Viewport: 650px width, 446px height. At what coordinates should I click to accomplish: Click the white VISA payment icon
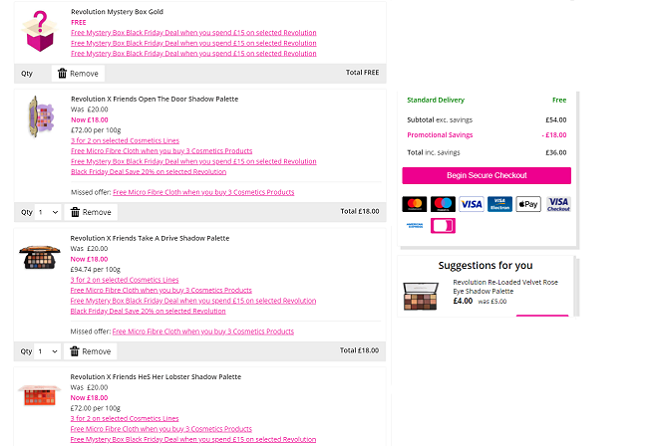471,204
